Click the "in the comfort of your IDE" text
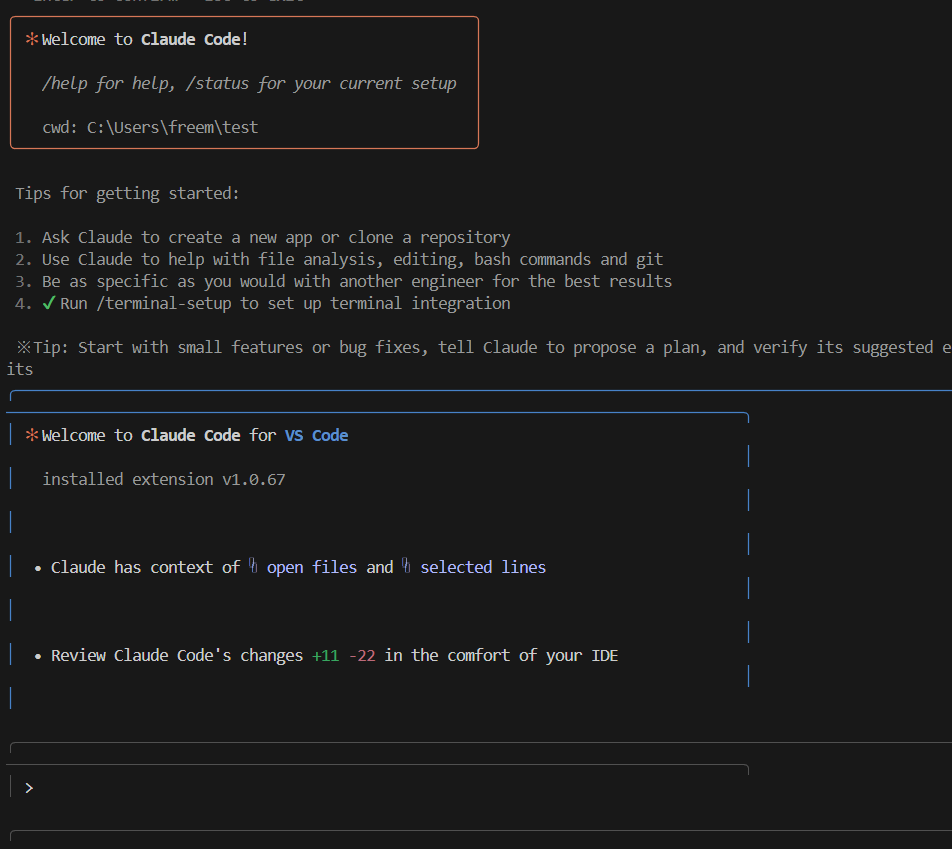This screenshot has width=952, height=849. pos(502,656)
